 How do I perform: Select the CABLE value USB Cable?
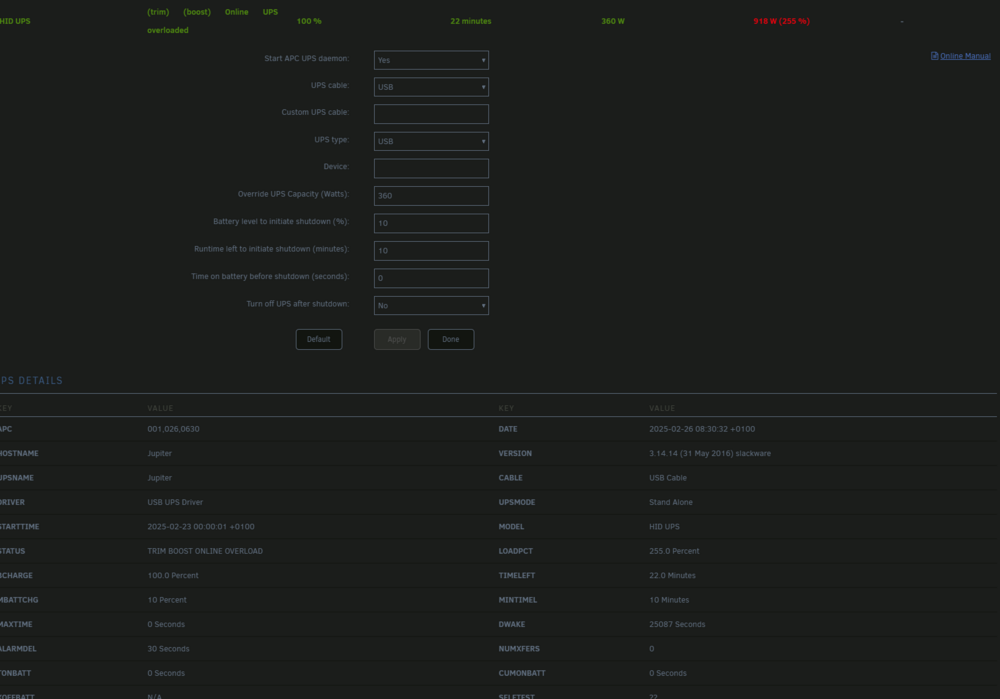pos(668,478)
